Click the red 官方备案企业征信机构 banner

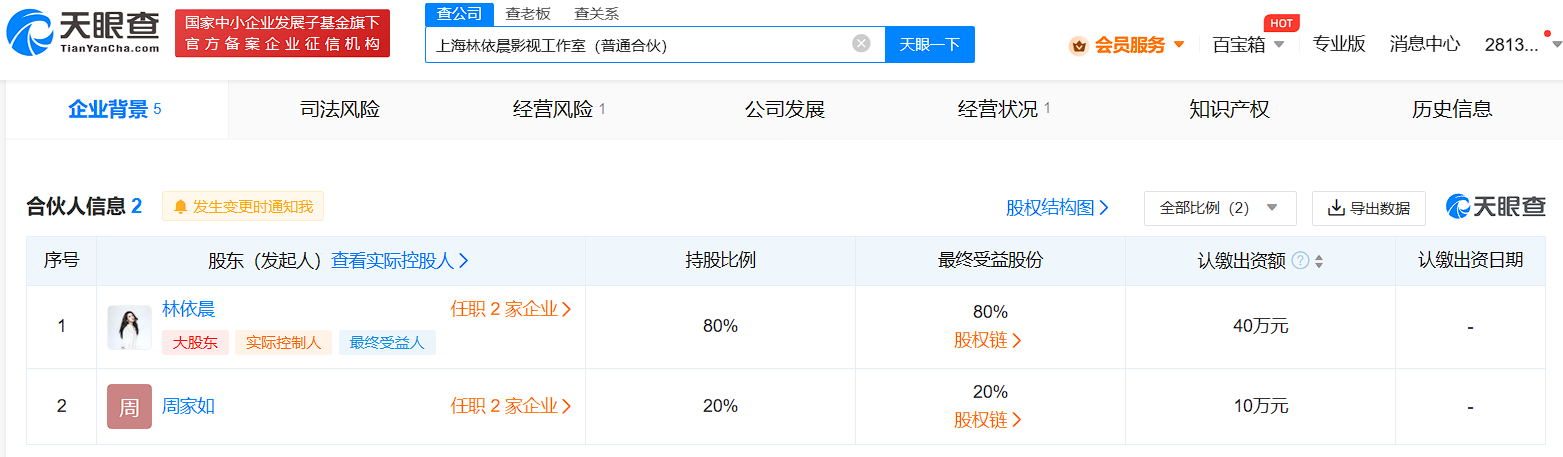[x=283, y=33]
